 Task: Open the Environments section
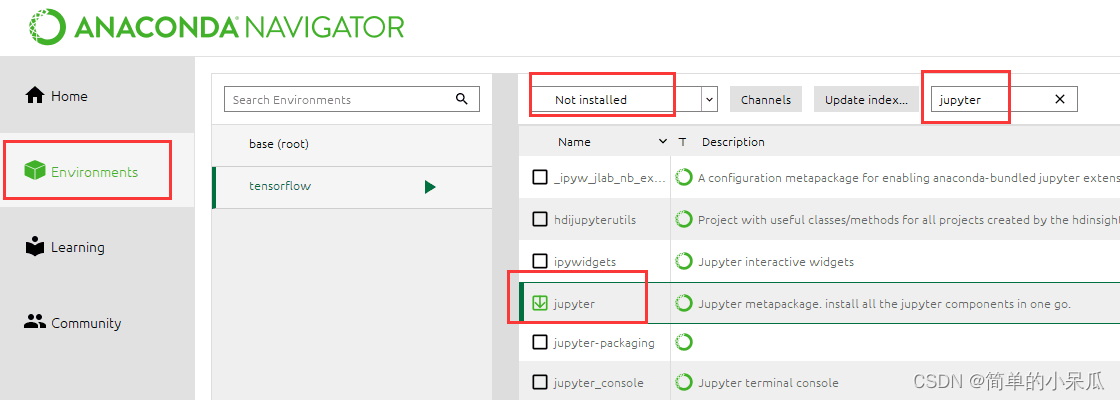coord(97,171)
